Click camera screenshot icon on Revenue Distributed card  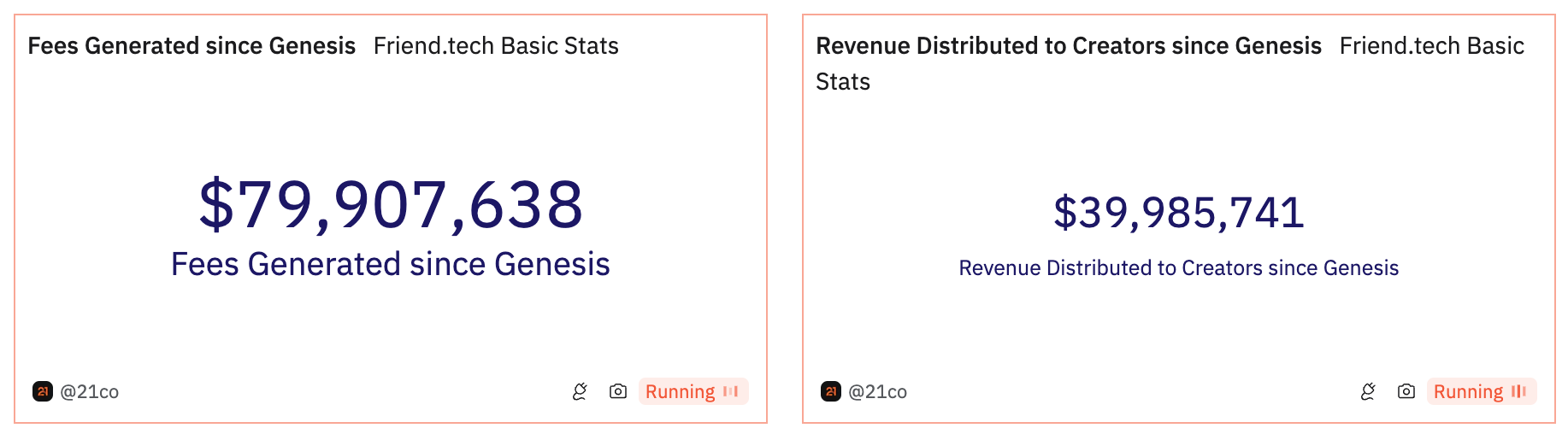[1406, 391]
